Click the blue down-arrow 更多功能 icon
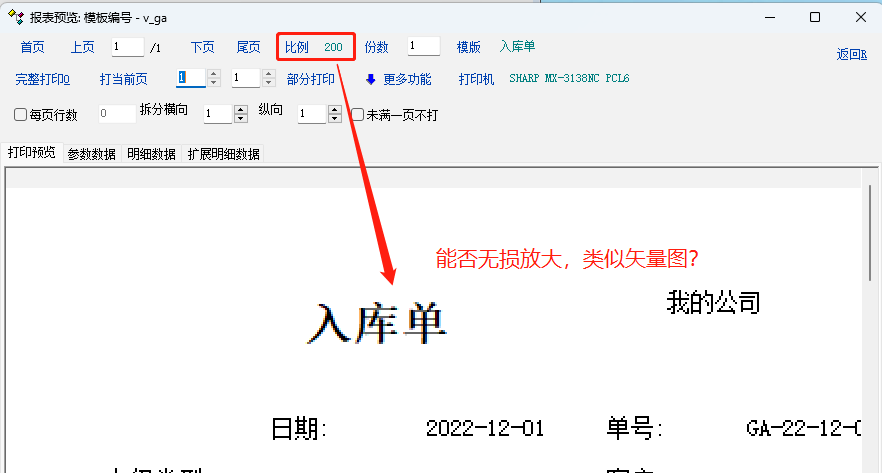This screenshot has height=473, width=882. pyautogui.click(x=370, y=79)
